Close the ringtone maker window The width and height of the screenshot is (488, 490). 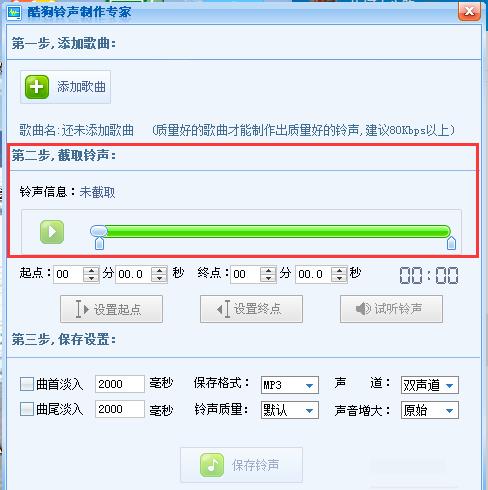pos(469,11)
